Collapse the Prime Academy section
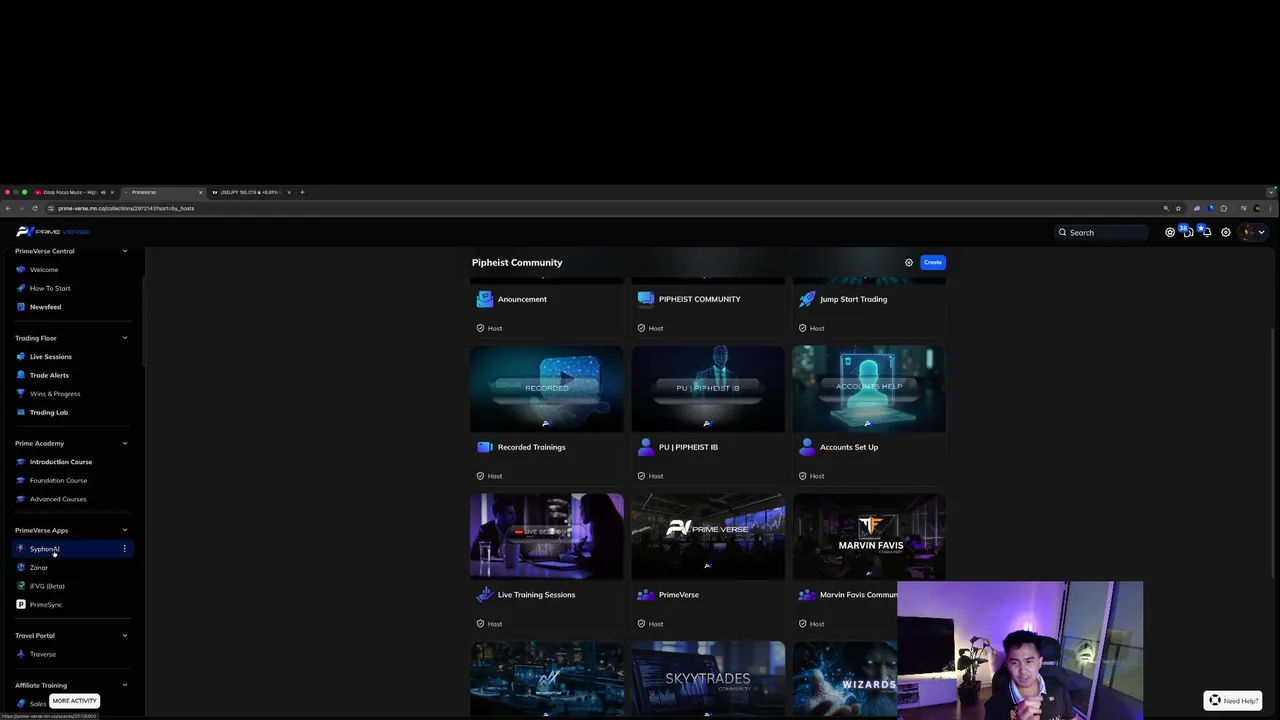 tap(125, 443)
